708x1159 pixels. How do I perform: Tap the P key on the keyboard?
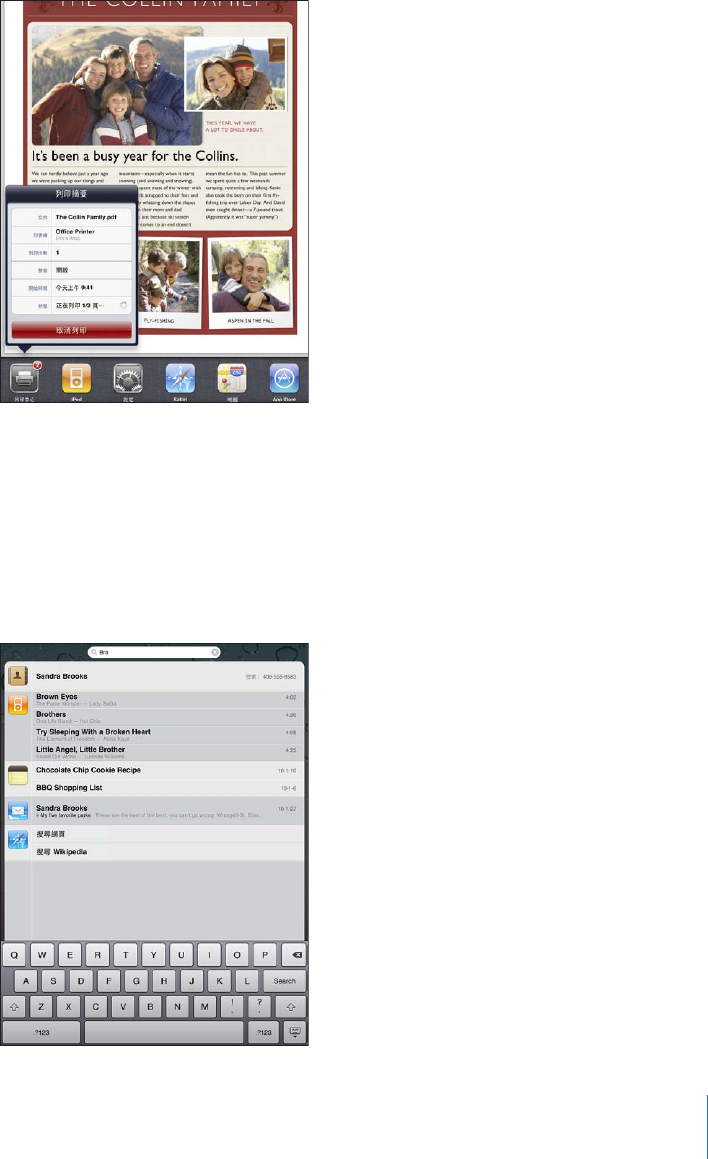coord(265,955)
